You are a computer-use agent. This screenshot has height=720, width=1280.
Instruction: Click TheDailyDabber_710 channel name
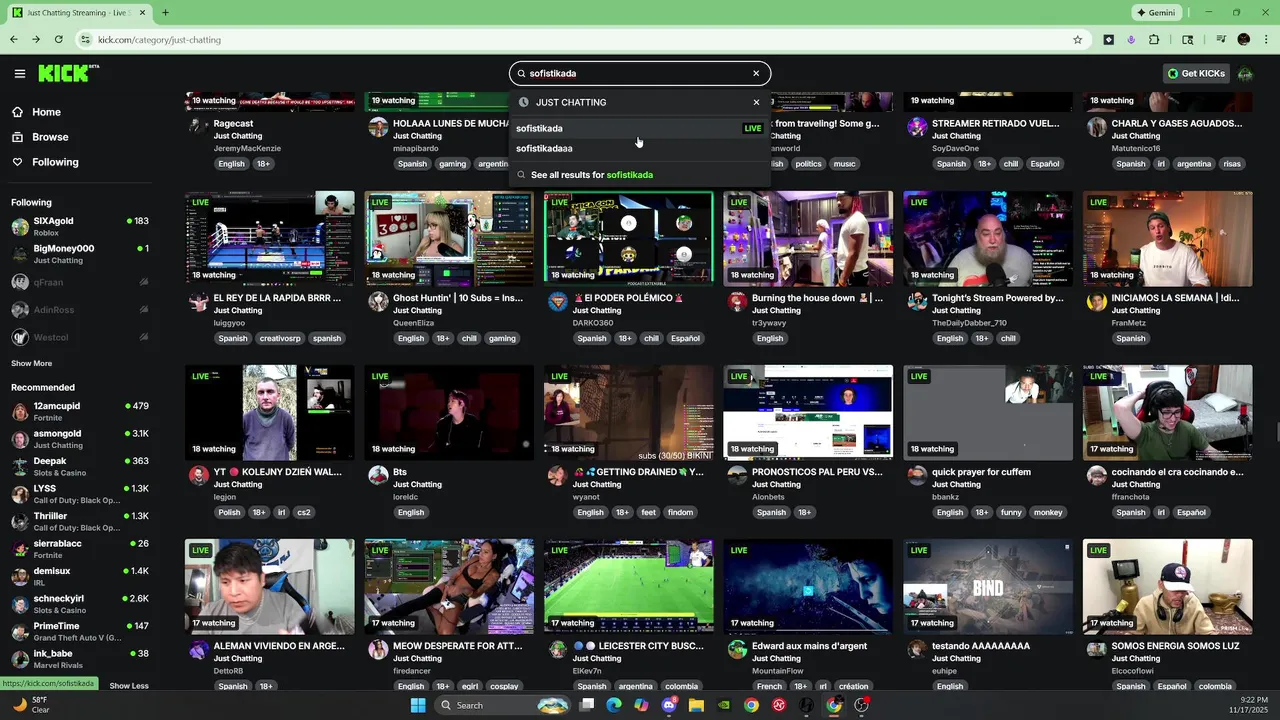tap(969, 323)
